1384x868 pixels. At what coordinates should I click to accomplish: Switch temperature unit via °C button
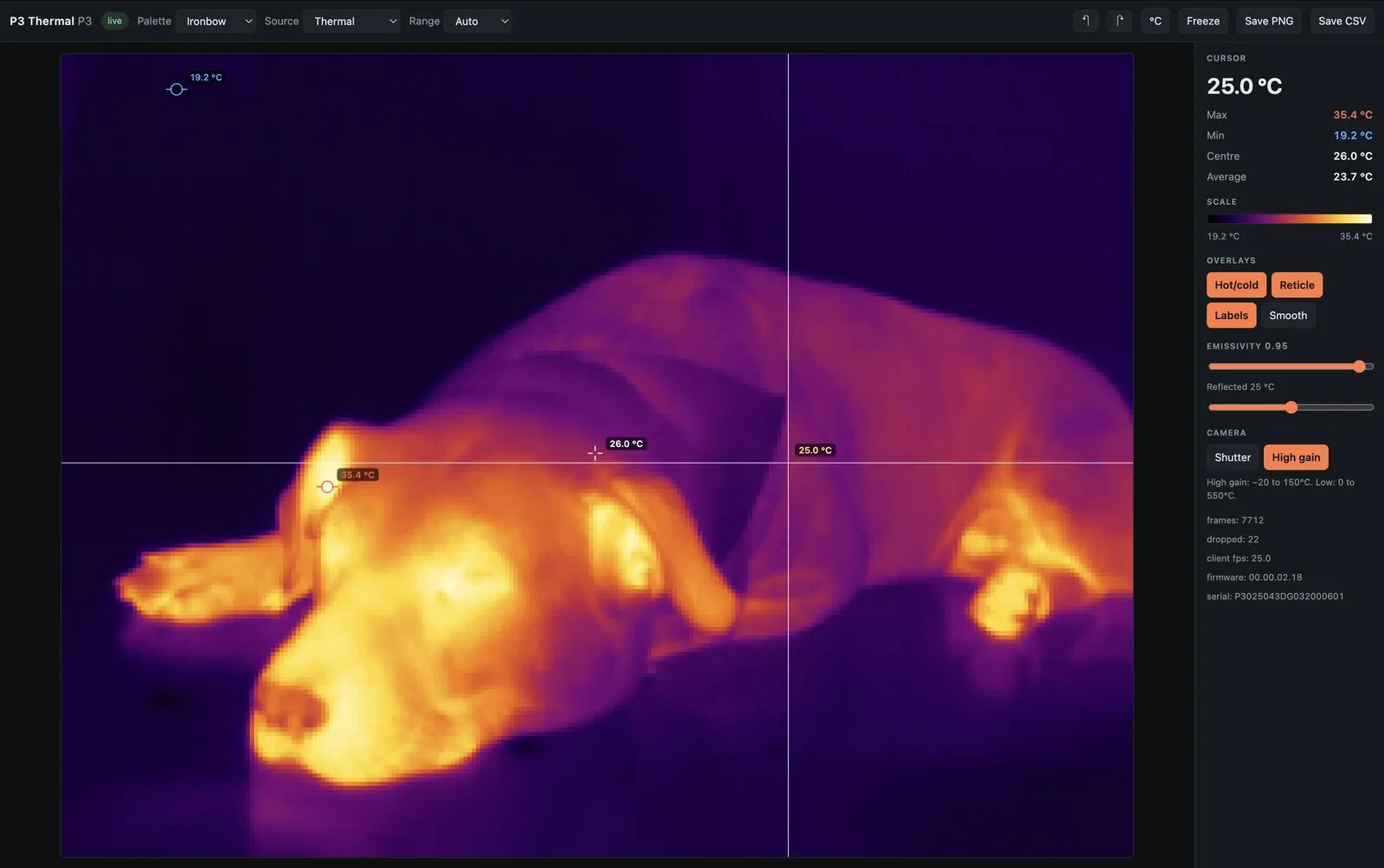pos(1155,21)
